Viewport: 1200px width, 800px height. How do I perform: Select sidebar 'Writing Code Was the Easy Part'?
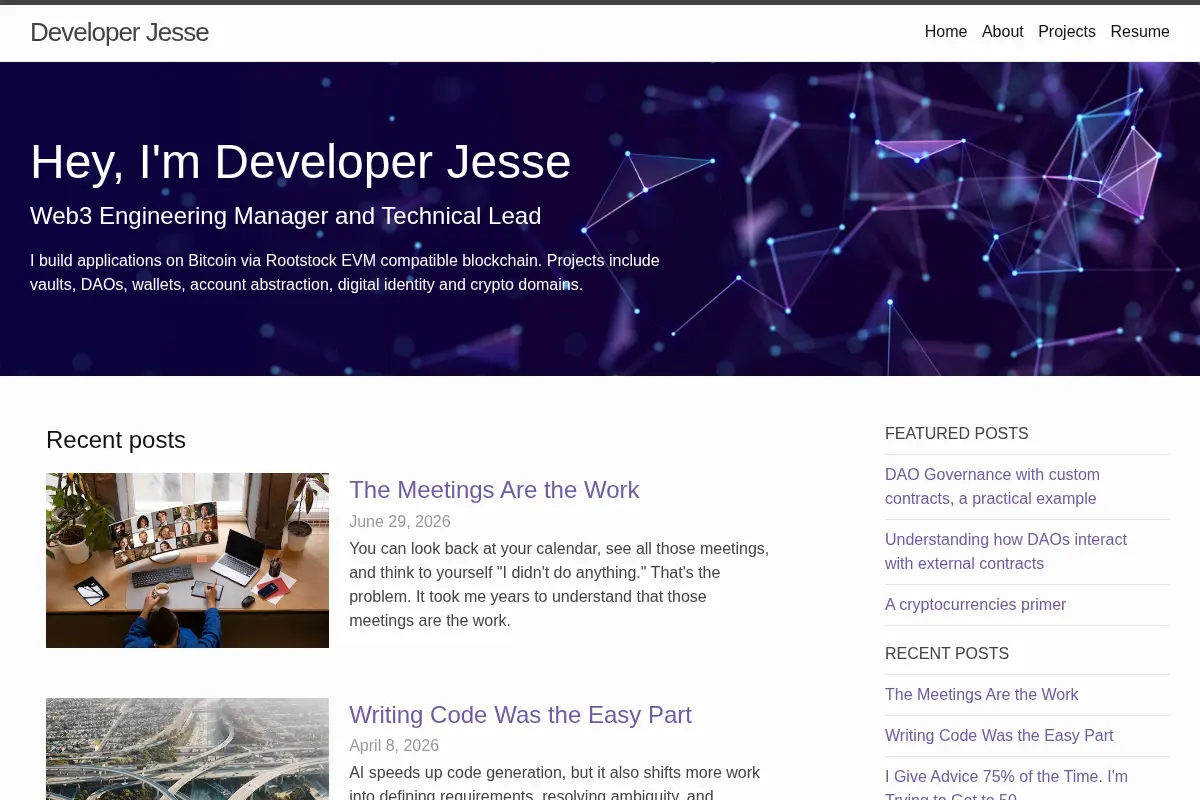pyautogui.click(x=999, y=735)
